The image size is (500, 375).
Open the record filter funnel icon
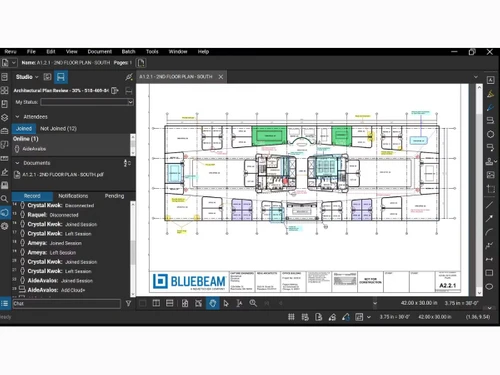click(128, 303)
